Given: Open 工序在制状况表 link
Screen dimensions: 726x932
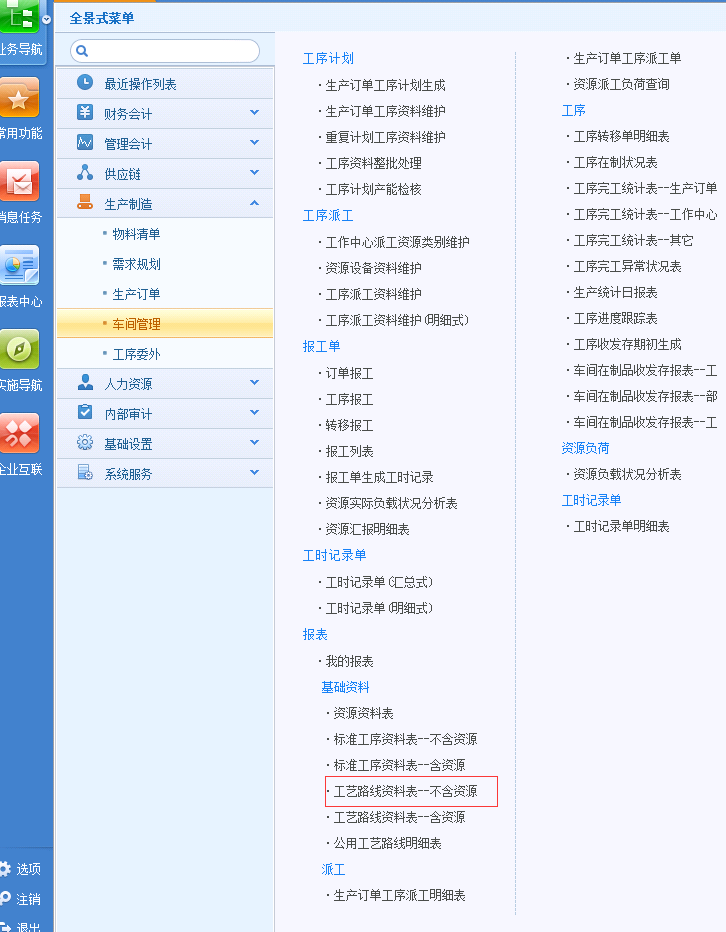Looking at the screenshot, I should click(x=615, y=162).
